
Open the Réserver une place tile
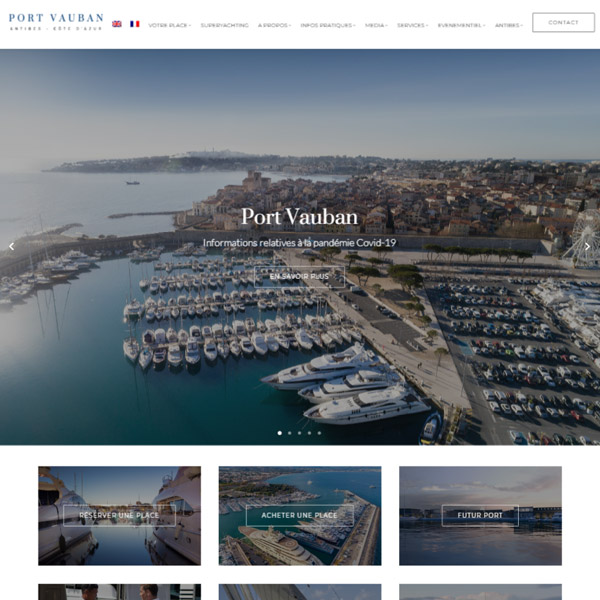coord(119,515)
